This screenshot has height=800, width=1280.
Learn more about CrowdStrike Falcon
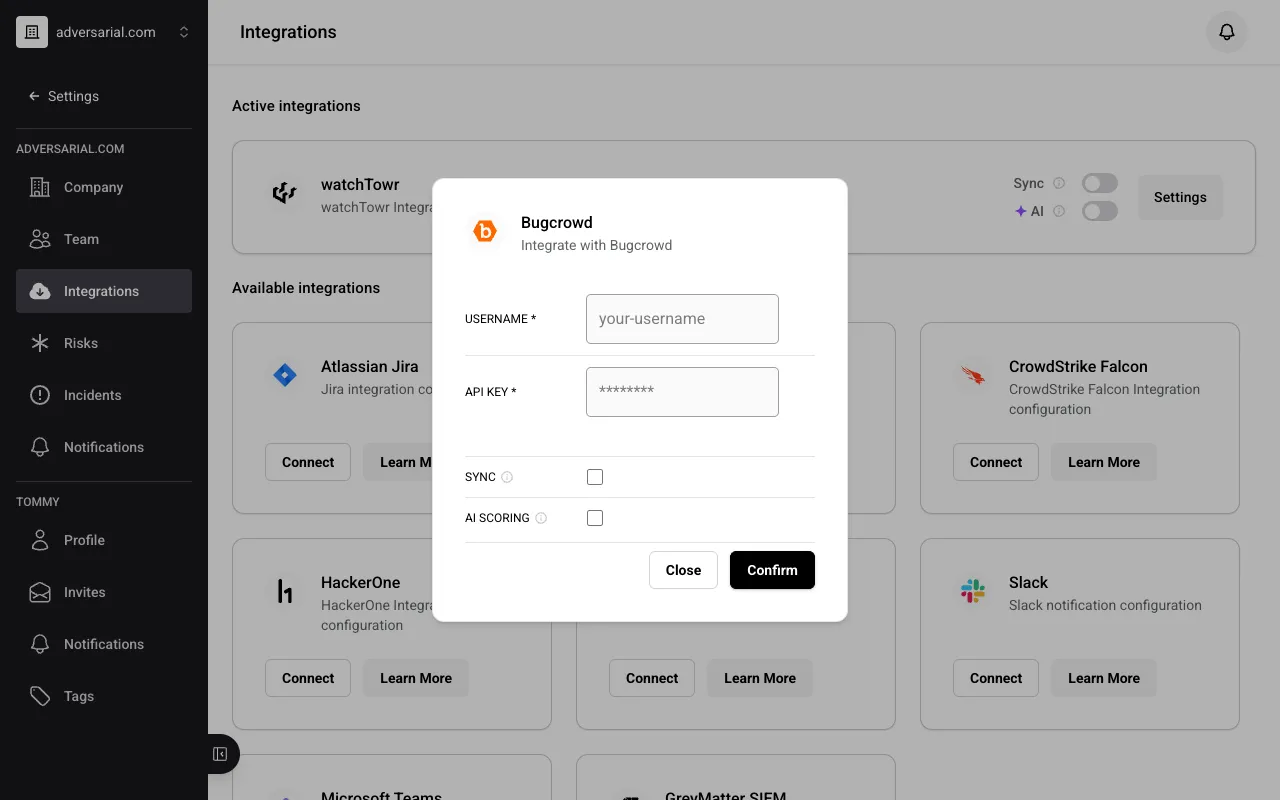[1104, 462]
